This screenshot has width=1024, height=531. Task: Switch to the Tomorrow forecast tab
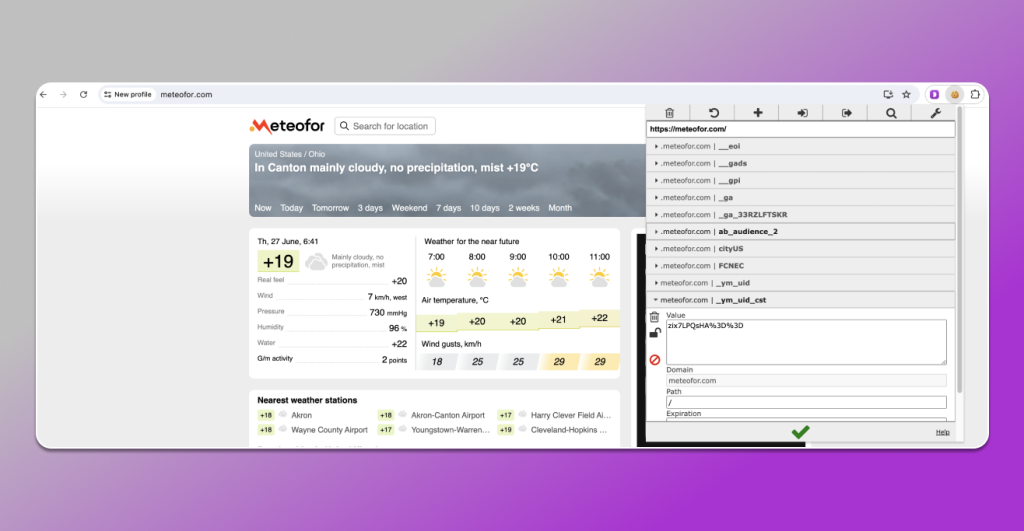click(x=330, y=208)
